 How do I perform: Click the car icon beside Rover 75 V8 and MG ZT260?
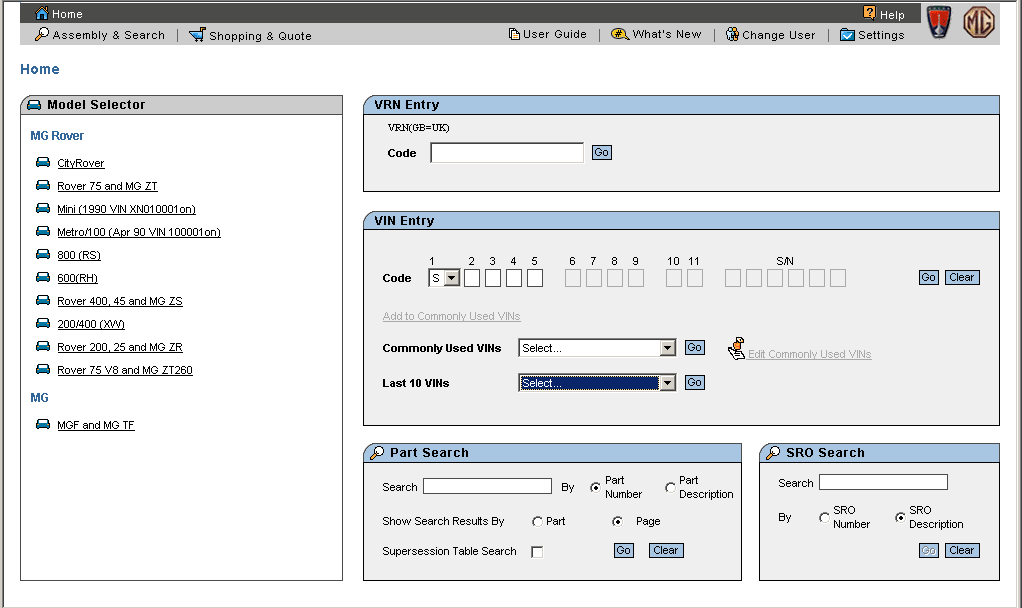pos(43,369)
